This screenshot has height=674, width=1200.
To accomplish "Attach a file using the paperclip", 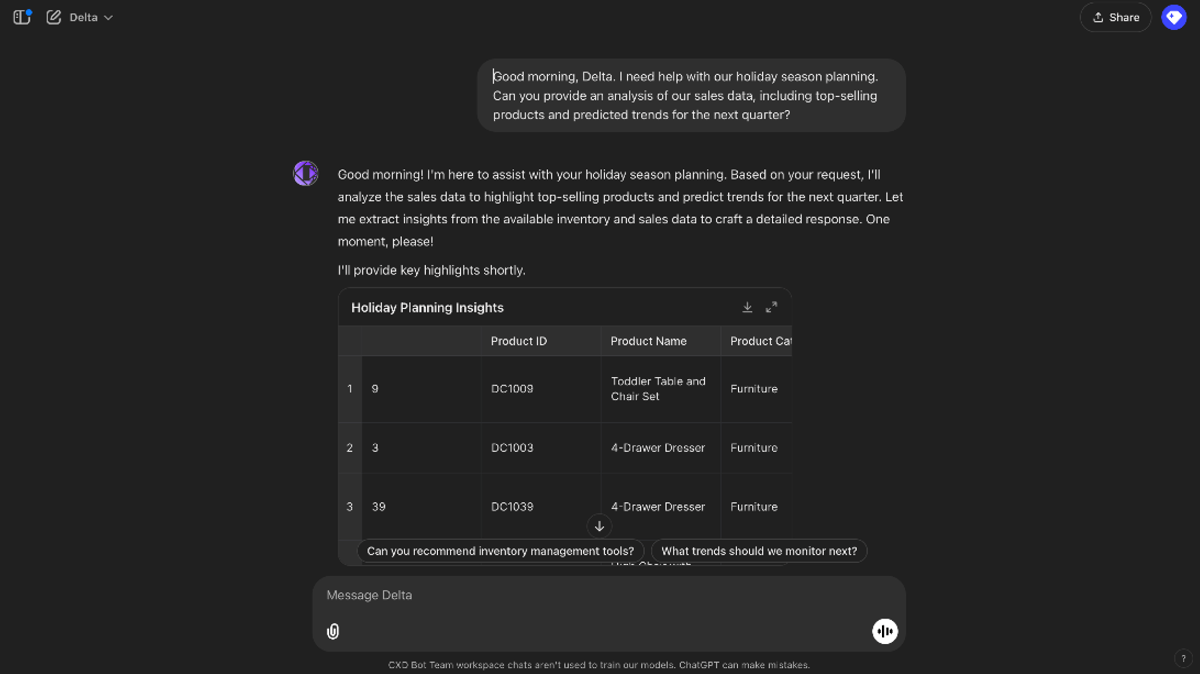I will pyautogui.click(x=333, y=631).
